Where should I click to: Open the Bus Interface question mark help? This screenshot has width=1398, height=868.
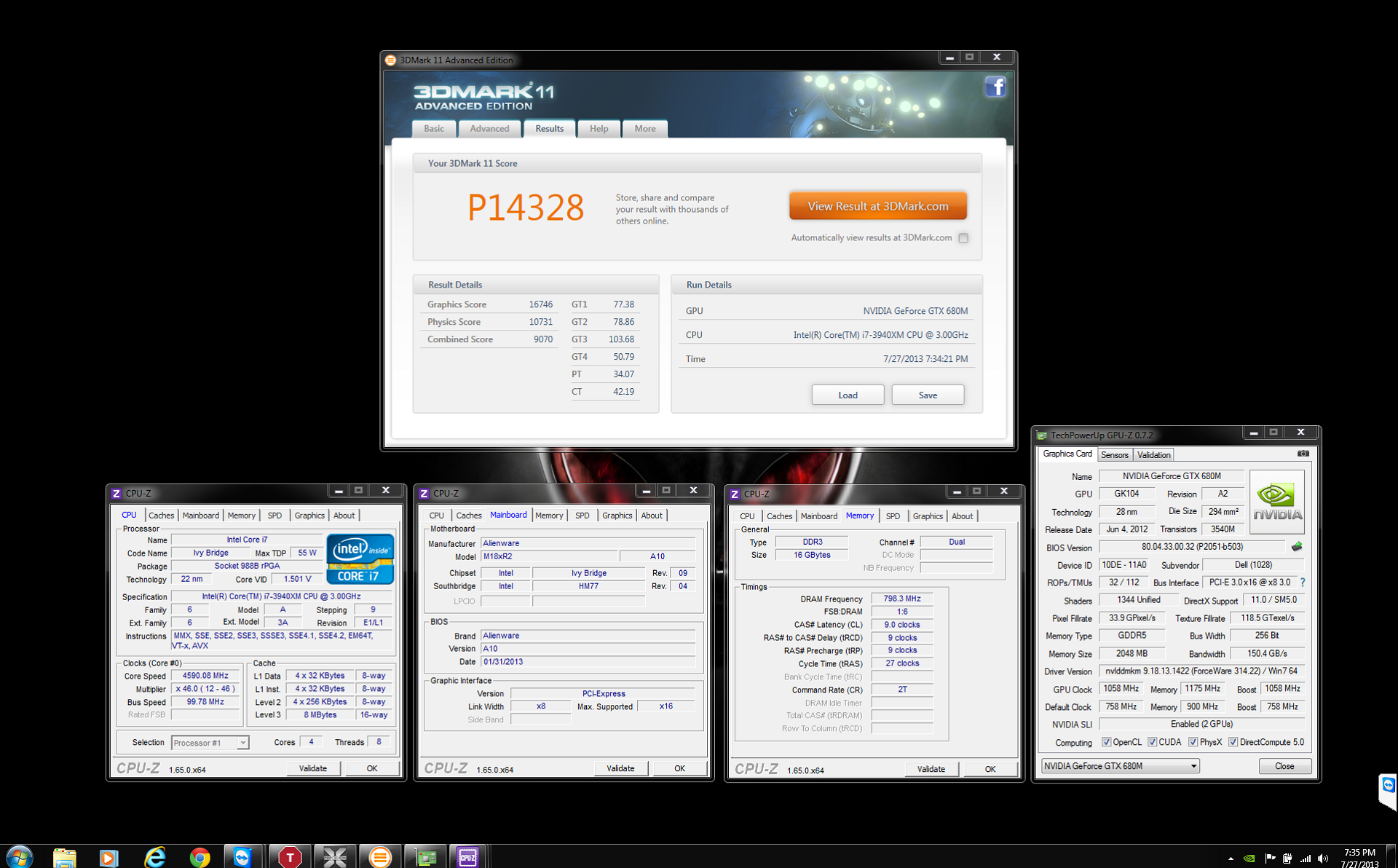coord(1303,582)
